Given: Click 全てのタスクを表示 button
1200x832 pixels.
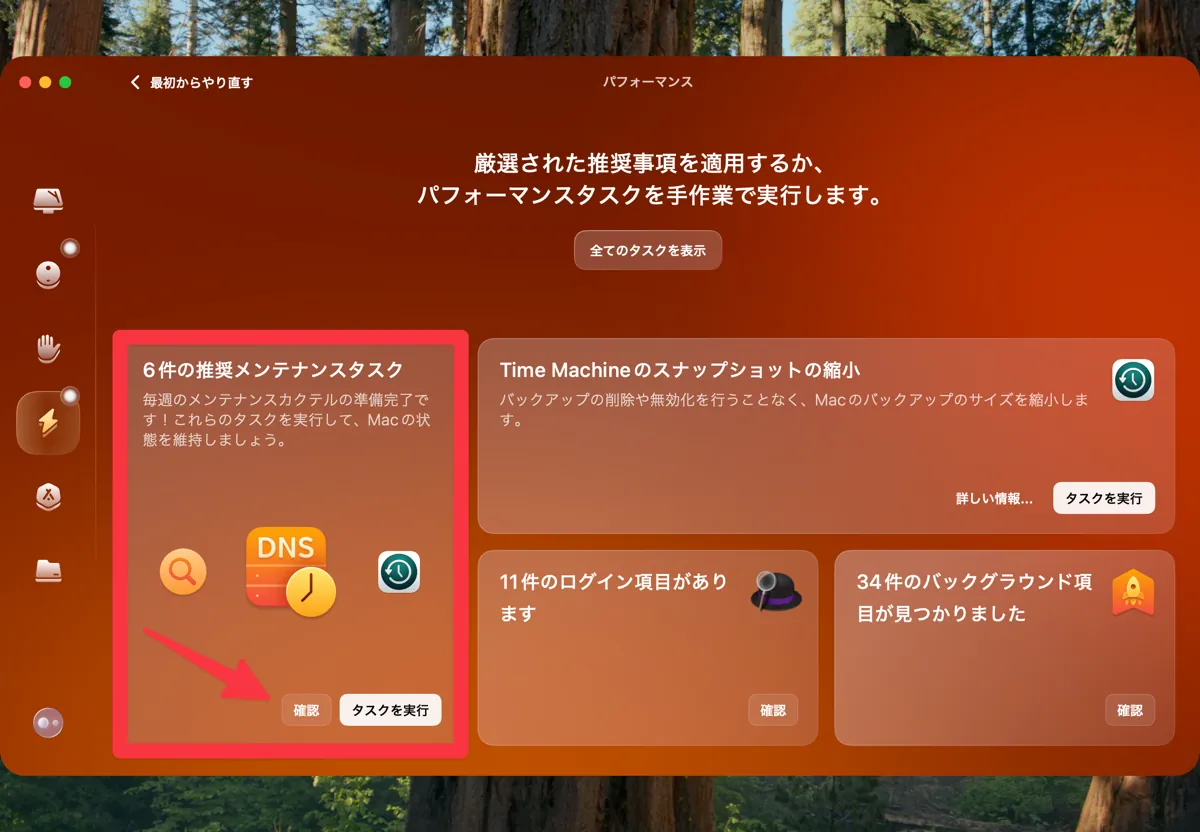Looking at the screenshot, I should click(648, 251).
